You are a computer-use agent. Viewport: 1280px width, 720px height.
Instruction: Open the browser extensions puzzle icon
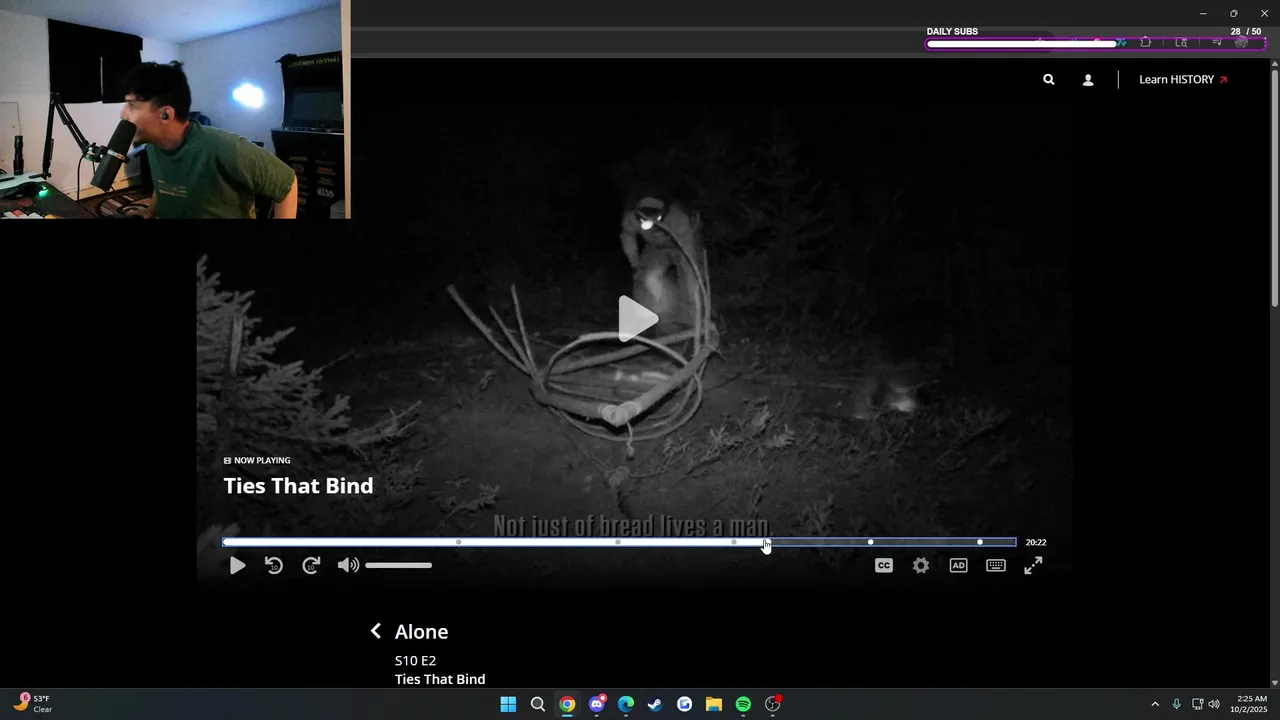tap(1146, 43)
